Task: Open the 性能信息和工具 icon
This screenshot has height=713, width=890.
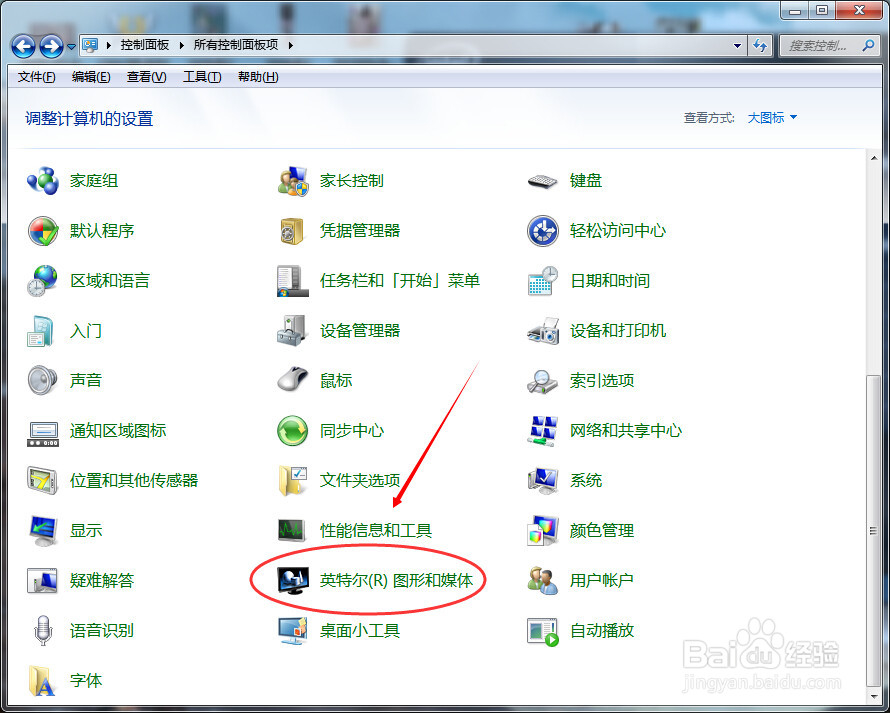Action: [x=293, y=530]
